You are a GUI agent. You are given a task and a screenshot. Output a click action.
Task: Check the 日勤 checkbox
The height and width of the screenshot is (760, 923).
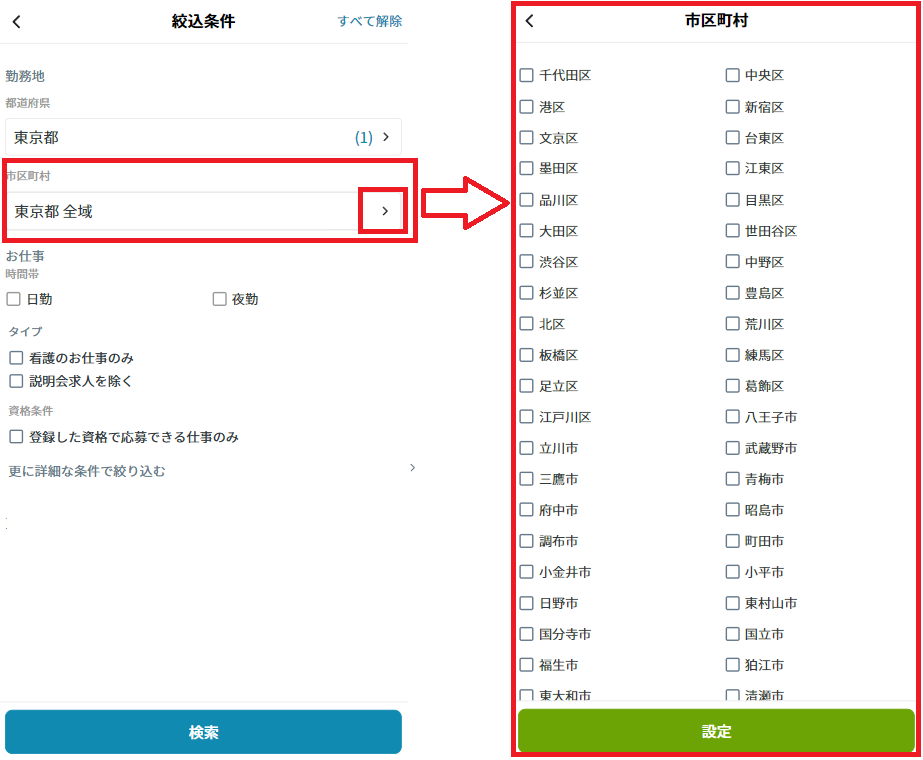[14, 299]
